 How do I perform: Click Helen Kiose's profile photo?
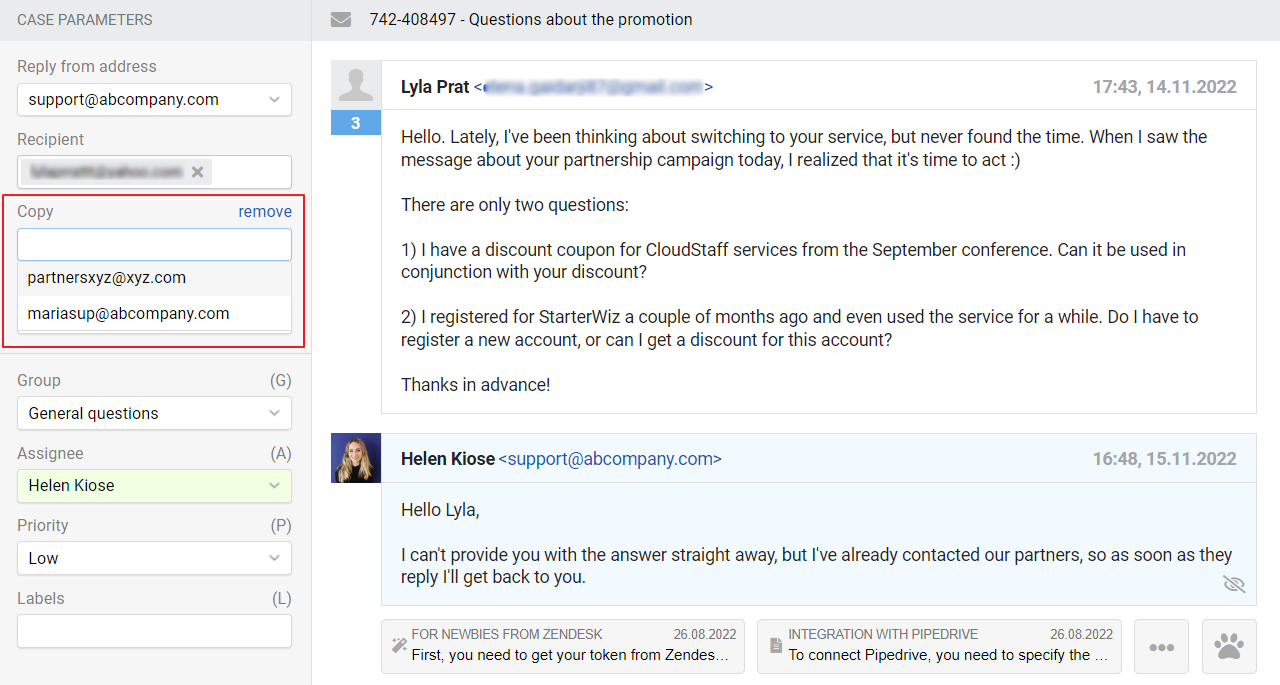(356, 458)
